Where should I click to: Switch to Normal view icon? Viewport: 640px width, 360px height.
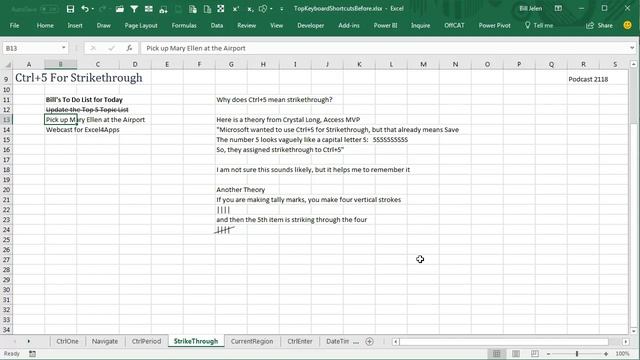coord(497,354)
